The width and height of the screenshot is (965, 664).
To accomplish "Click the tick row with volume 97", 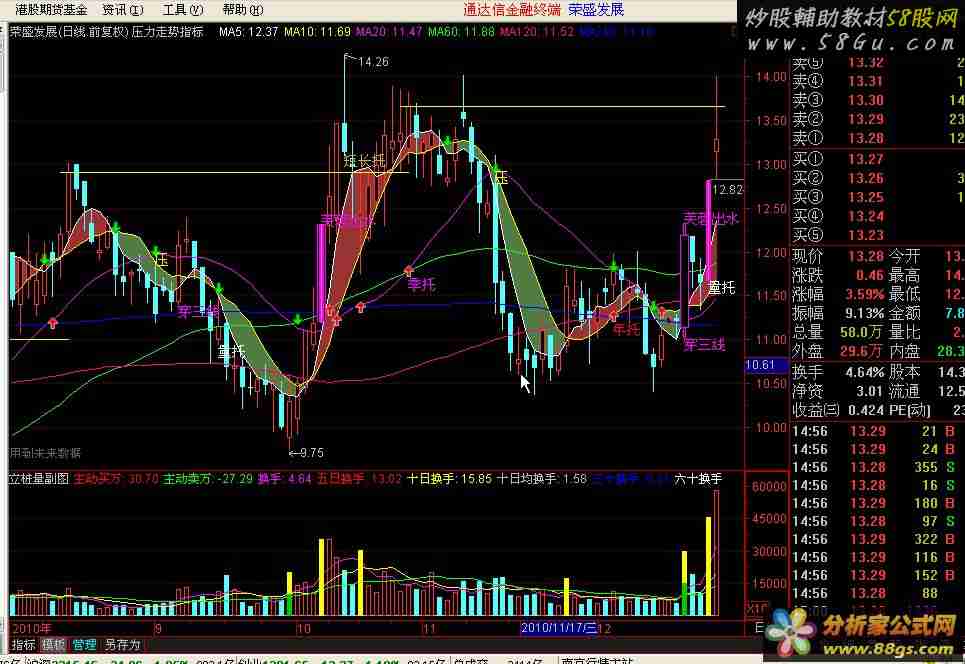I will pyautogui.click(x=875, y=522).
